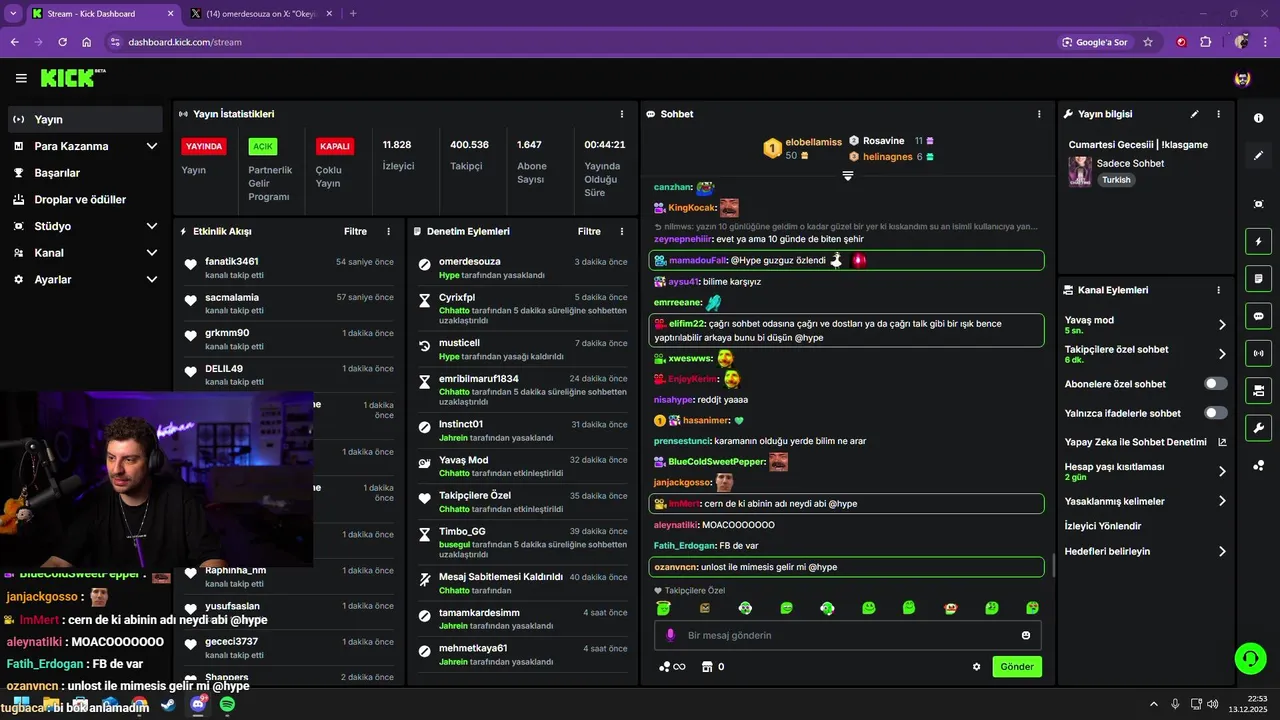Select Droplar ve ödüller in navigation
This screenshot has height=720, width=1280.
click(x=85, y=199)
